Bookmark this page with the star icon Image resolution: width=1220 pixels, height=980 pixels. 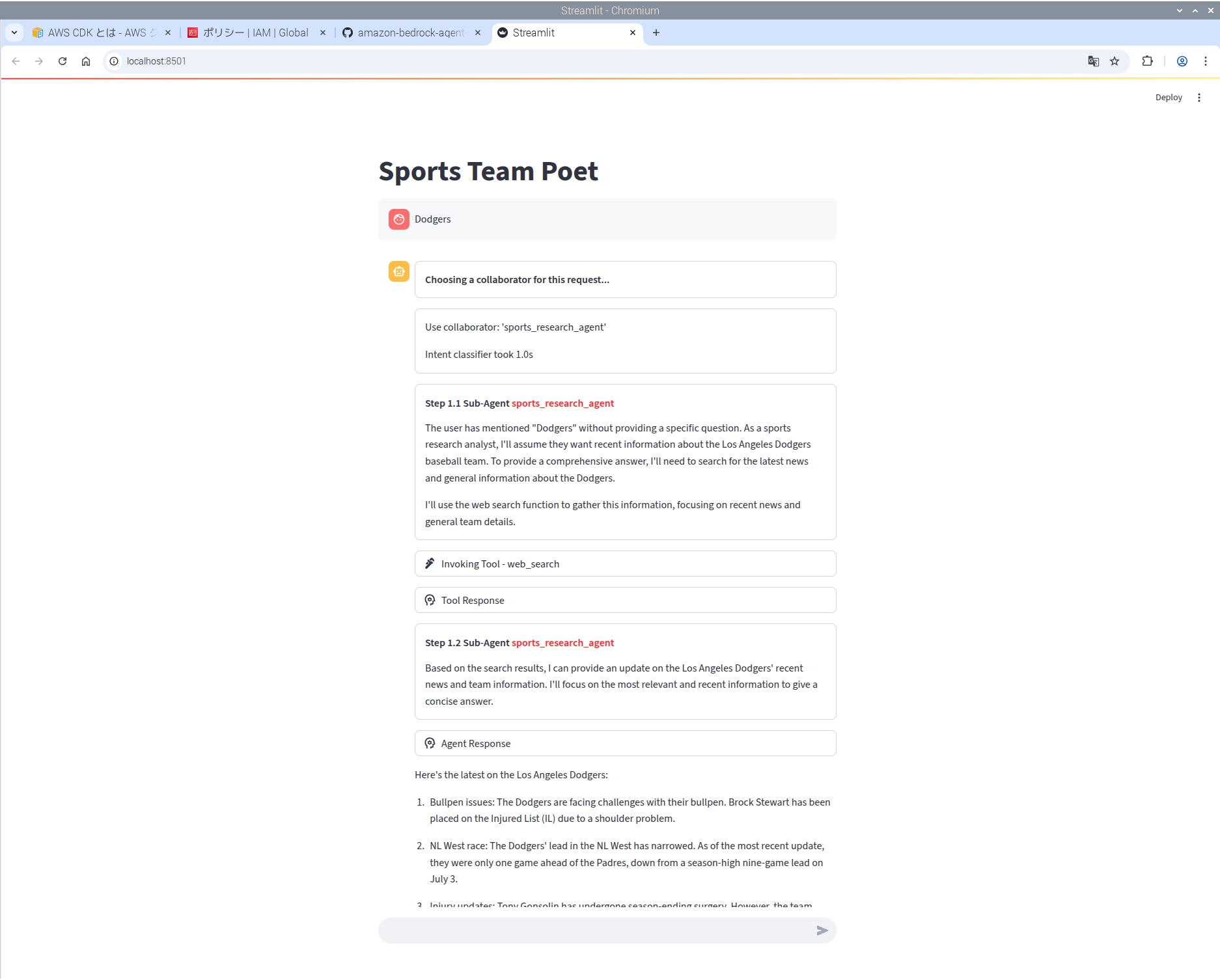1115,61
